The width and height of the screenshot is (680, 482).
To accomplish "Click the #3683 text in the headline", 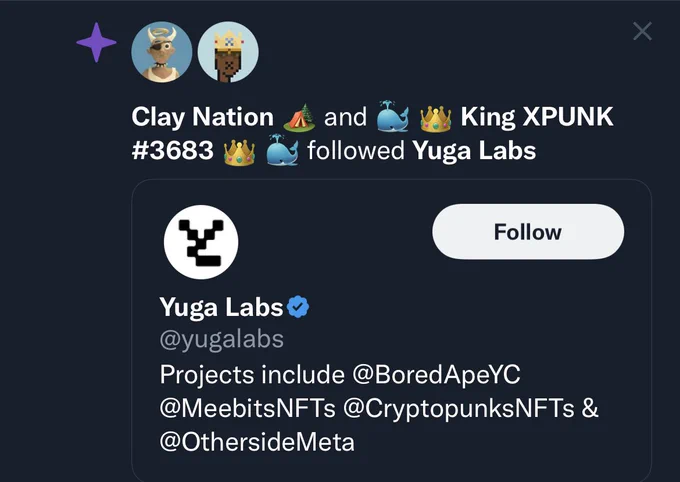I will (173, 151).
